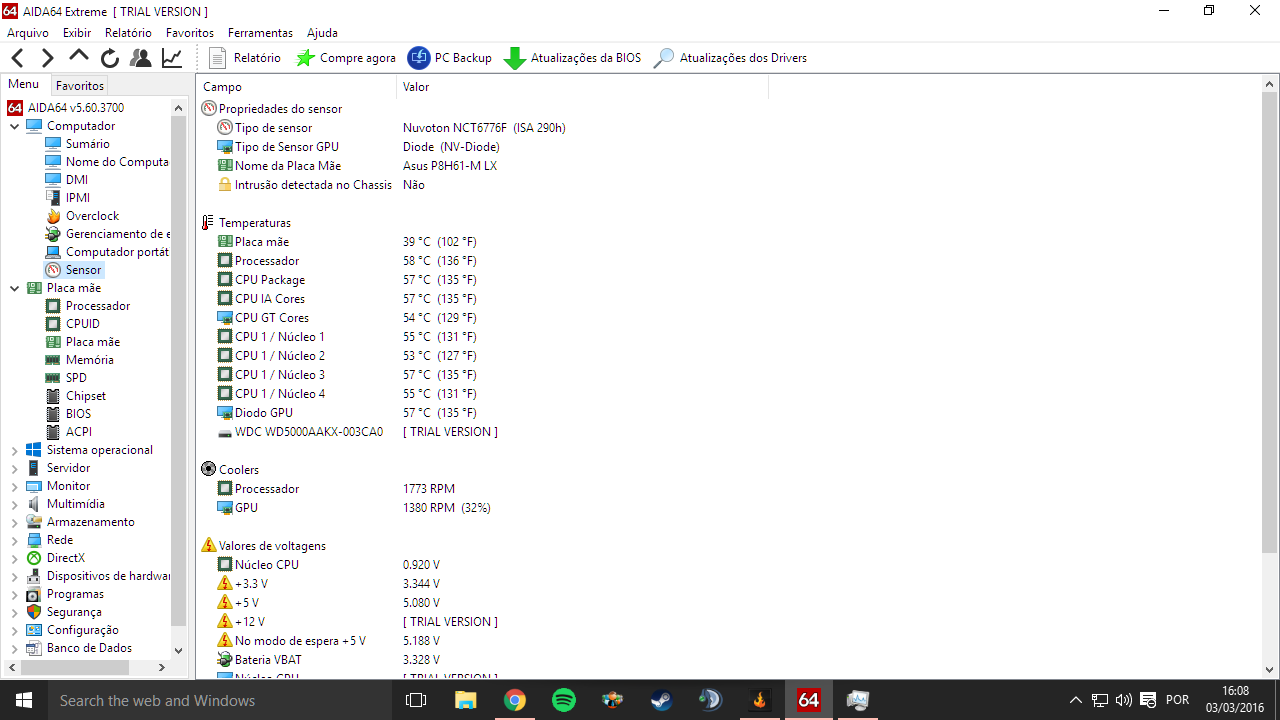Viewport: 1280px width, 720px height.
Task: Select CPUID under Placa mãe
Action: pyautogui.click(x=72, y=324)
